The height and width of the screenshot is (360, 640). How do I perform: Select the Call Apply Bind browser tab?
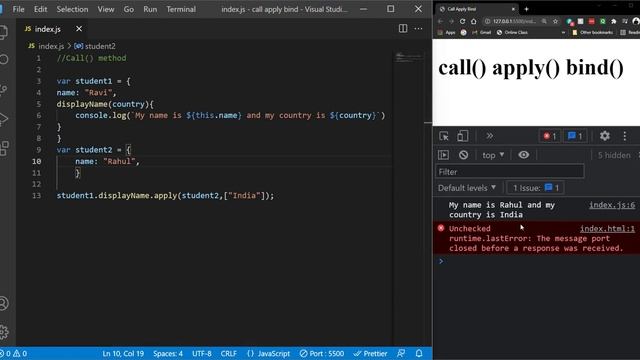(476, 9)
